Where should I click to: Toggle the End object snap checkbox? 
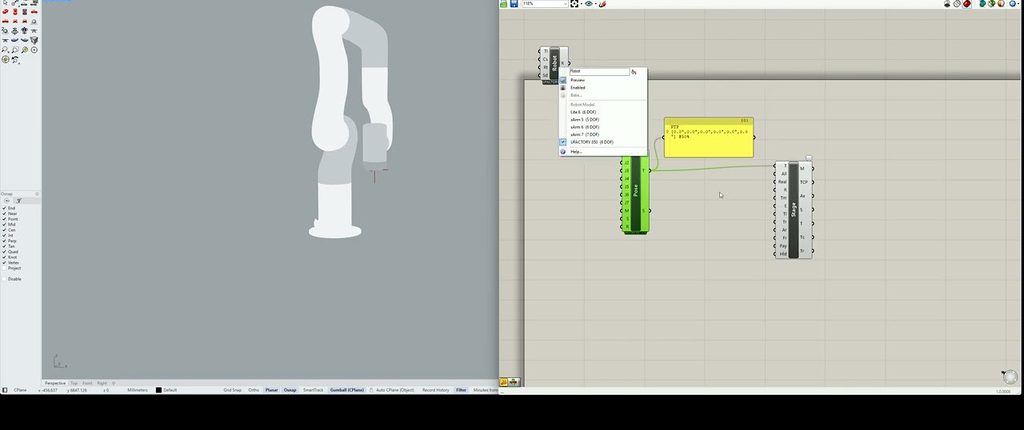5,208
